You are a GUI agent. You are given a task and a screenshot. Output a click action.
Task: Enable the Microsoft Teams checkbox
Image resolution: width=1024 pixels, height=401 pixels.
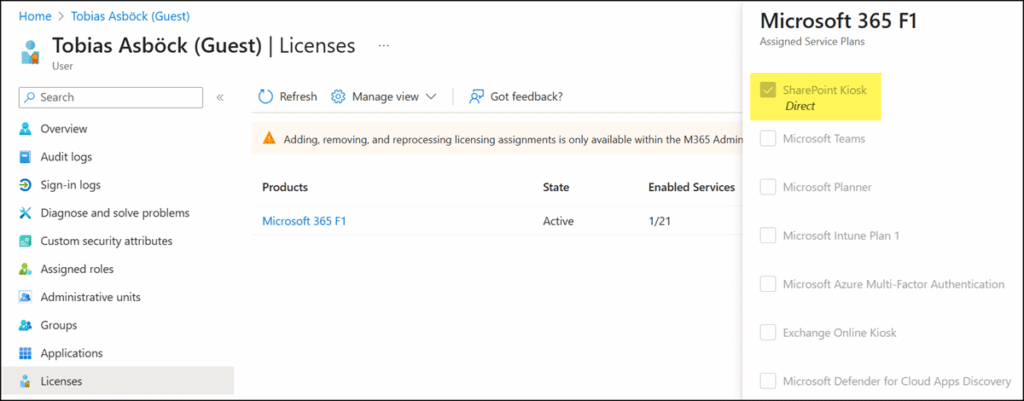(x=768, y=139)
